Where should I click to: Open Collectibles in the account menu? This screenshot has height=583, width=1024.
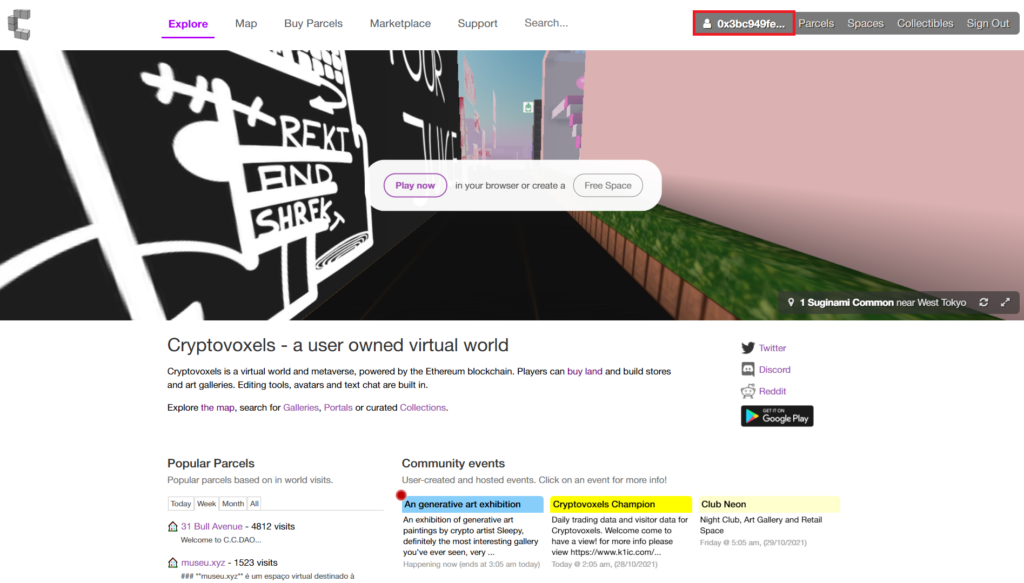pos(925,24)
